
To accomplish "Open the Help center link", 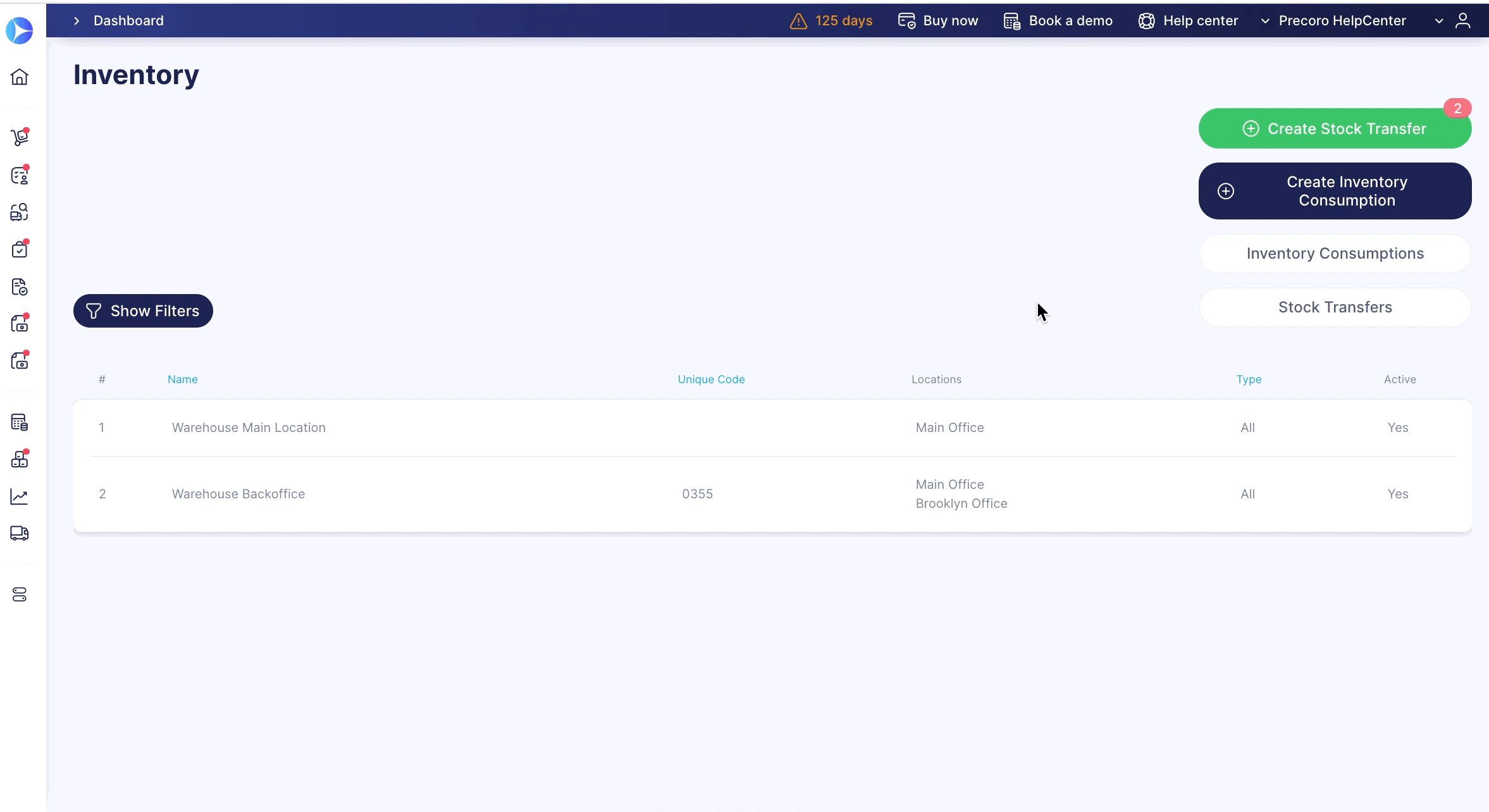I will [1188, 21].
